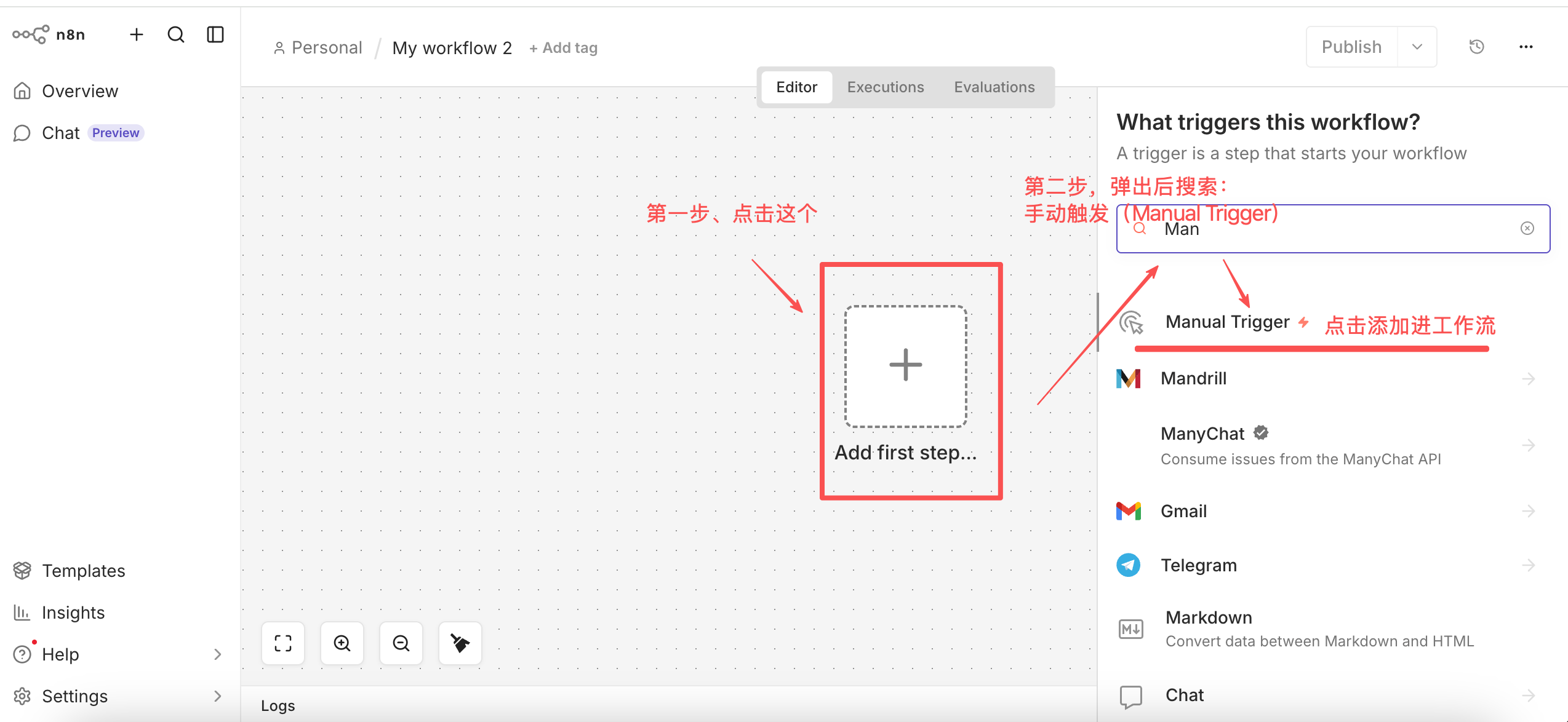Expand the Help submenu
This screenshot has width=1568, height=722.
[217, 654]
